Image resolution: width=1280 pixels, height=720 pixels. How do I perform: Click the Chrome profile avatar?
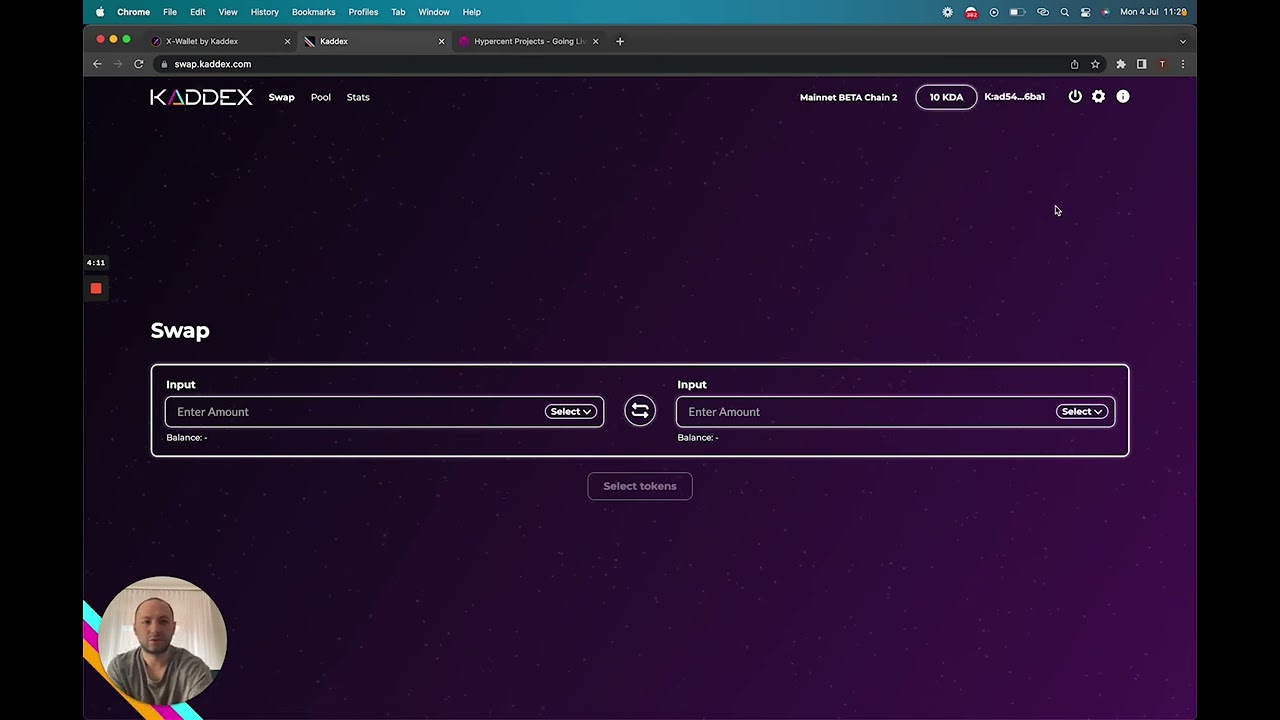1162,64
